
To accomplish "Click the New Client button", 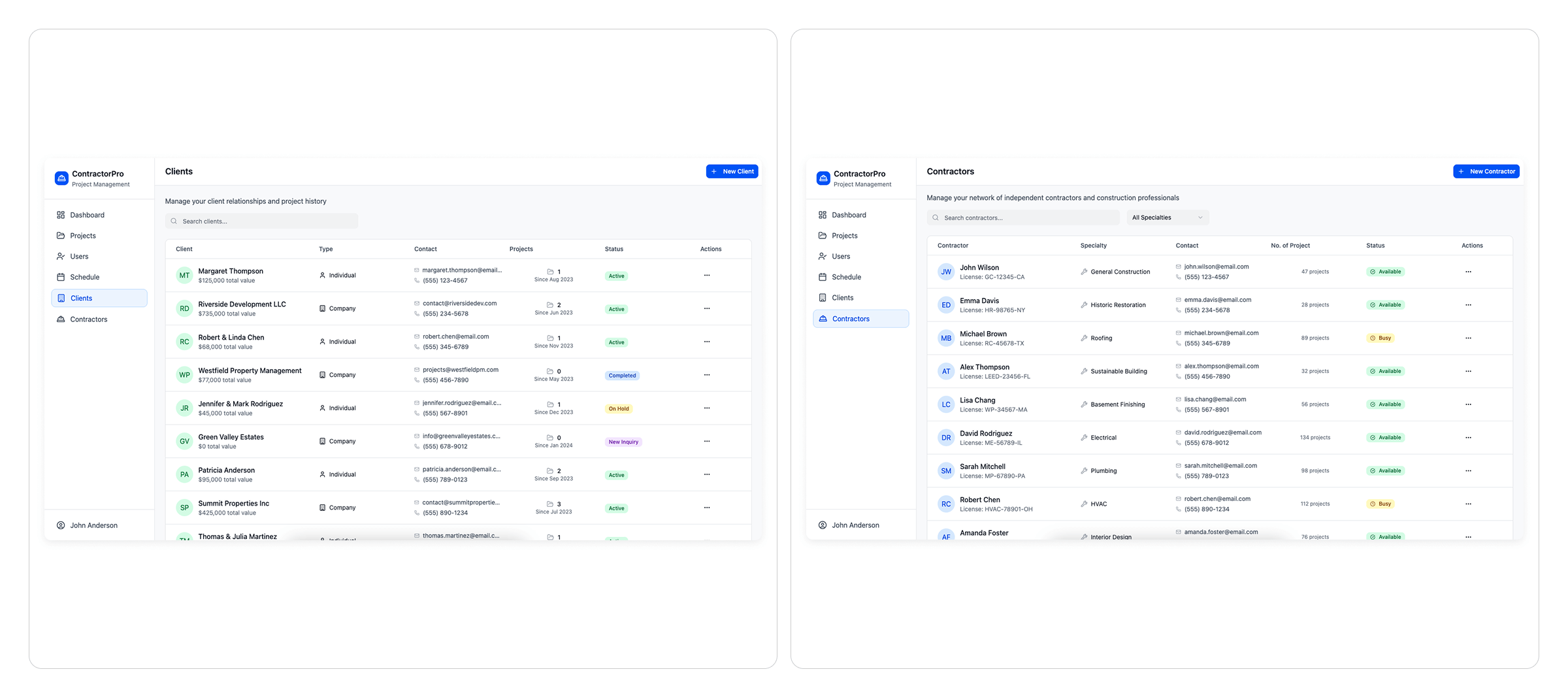I will point(732,171).
